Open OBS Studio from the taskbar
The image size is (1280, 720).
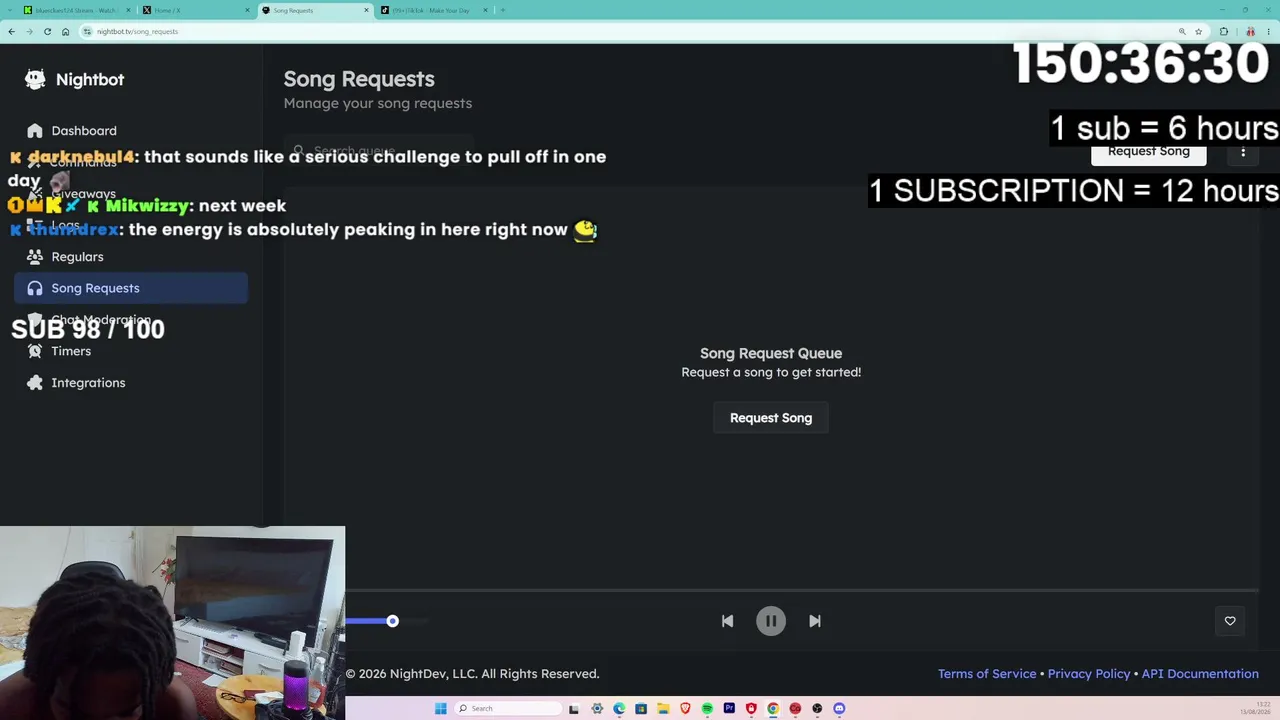pyautogui.click(x=817, y=709)
